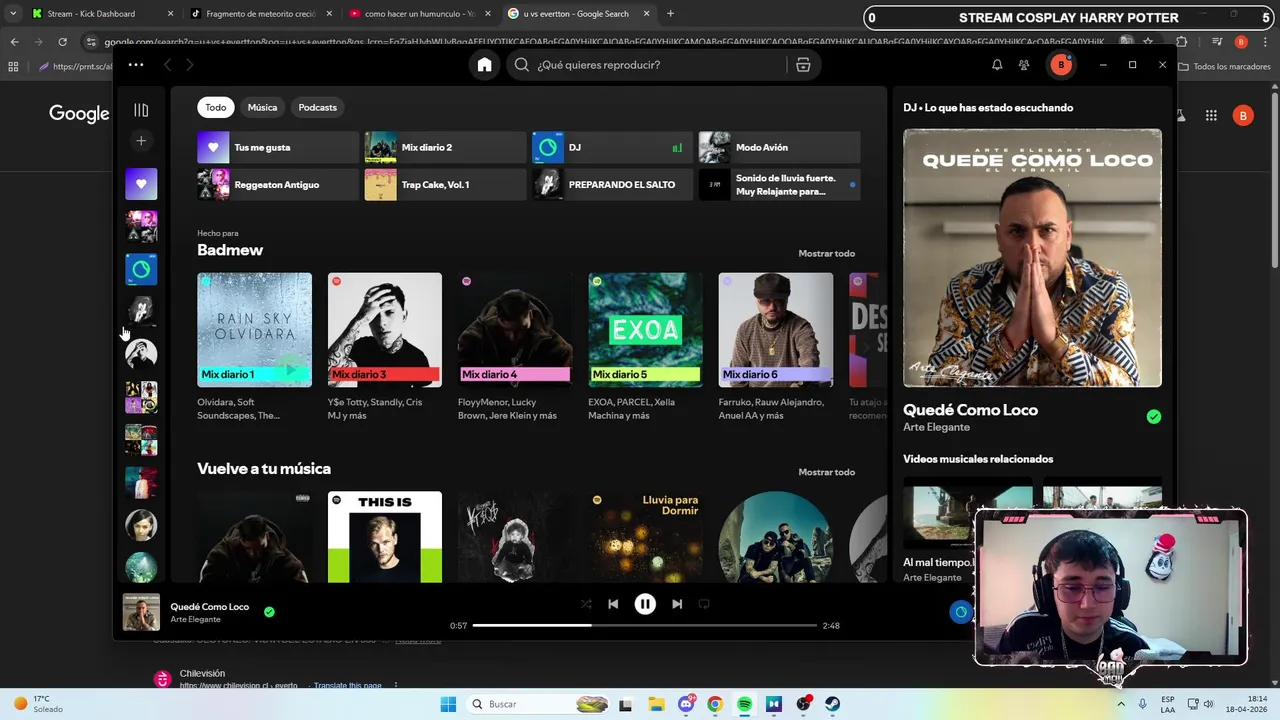
Task: Open Browse icon inside Spotify search bar
Action: pyautogui.click(x=803, y=65)
